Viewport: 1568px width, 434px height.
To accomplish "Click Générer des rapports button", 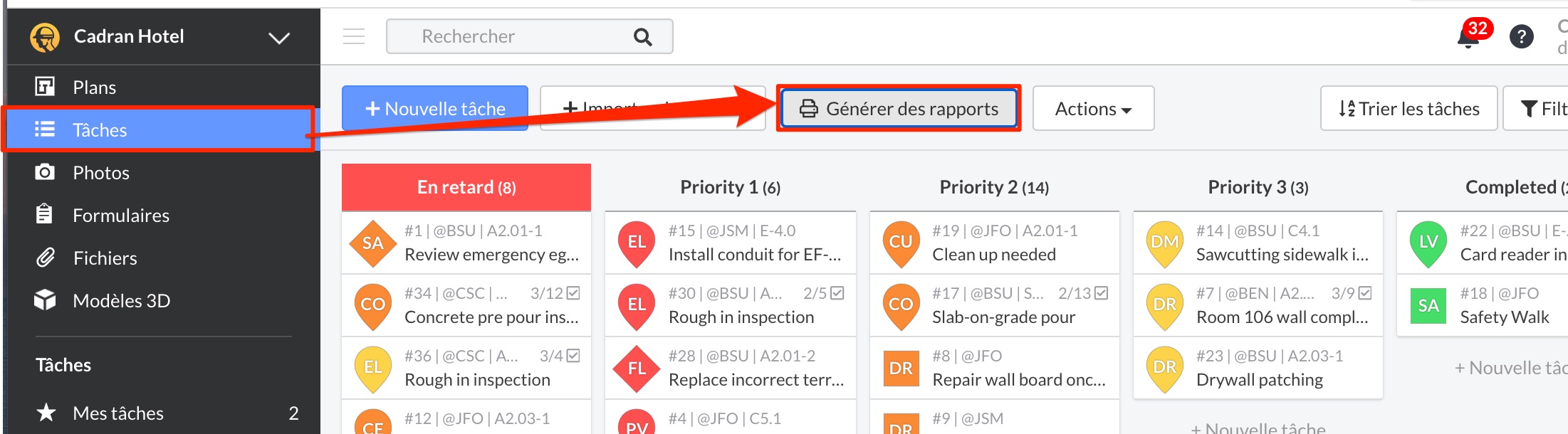I will pos(899,109).
